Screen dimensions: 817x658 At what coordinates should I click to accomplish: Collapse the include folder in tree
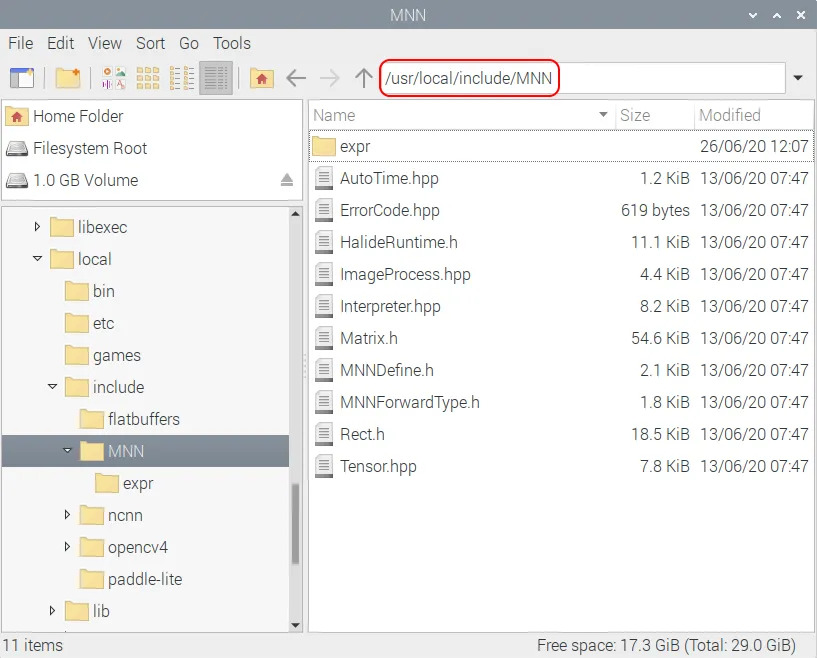(x=52, y=387)
